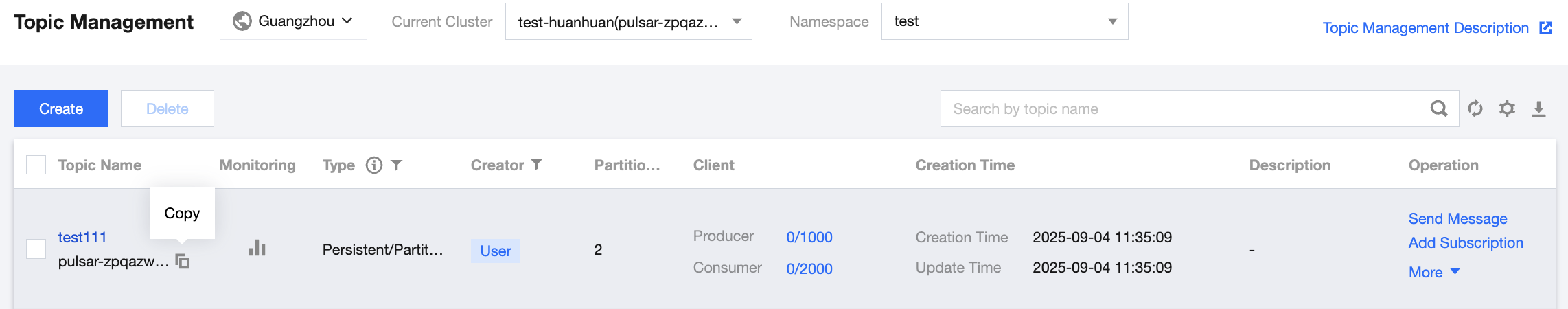Refresh the topic list
The height and width of the screenshot is (309, 1568).
[1475, 108]
